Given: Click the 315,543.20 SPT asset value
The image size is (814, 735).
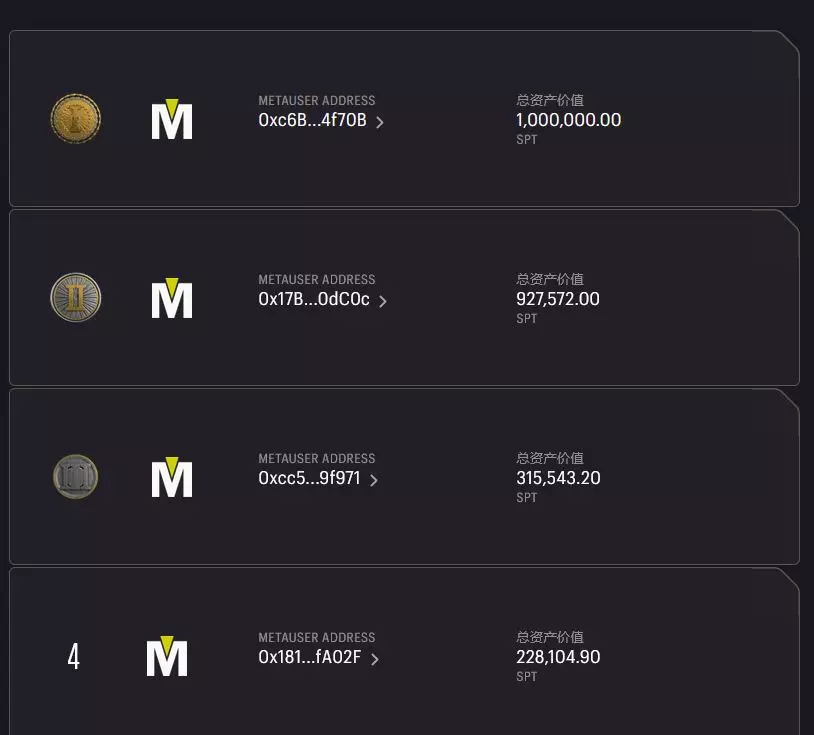Looking at the screenshot, I should (x=558, y=478).
